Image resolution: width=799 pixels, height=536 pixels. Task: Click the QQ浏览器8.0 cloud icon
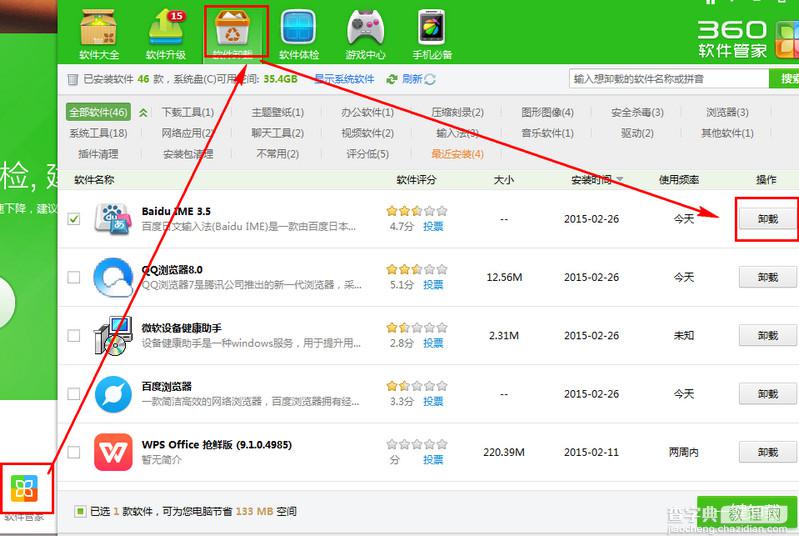[x=113, y=277]
